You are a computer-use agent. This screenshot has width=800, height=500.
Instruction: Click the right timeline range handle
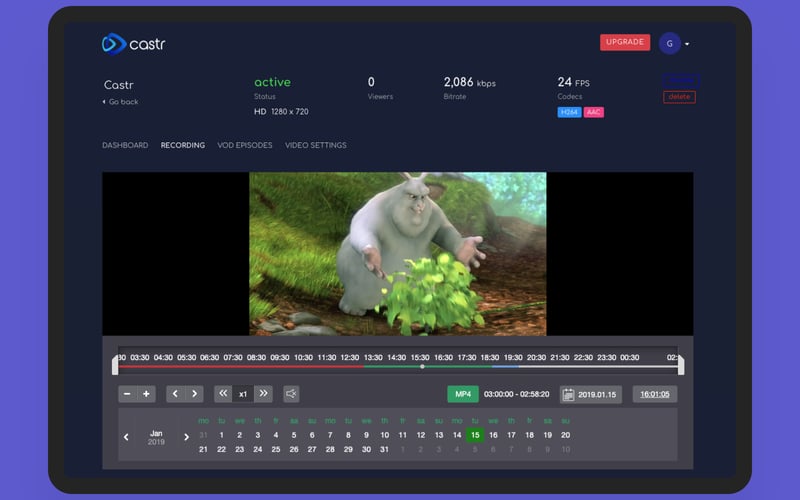(x=681, y=365)
